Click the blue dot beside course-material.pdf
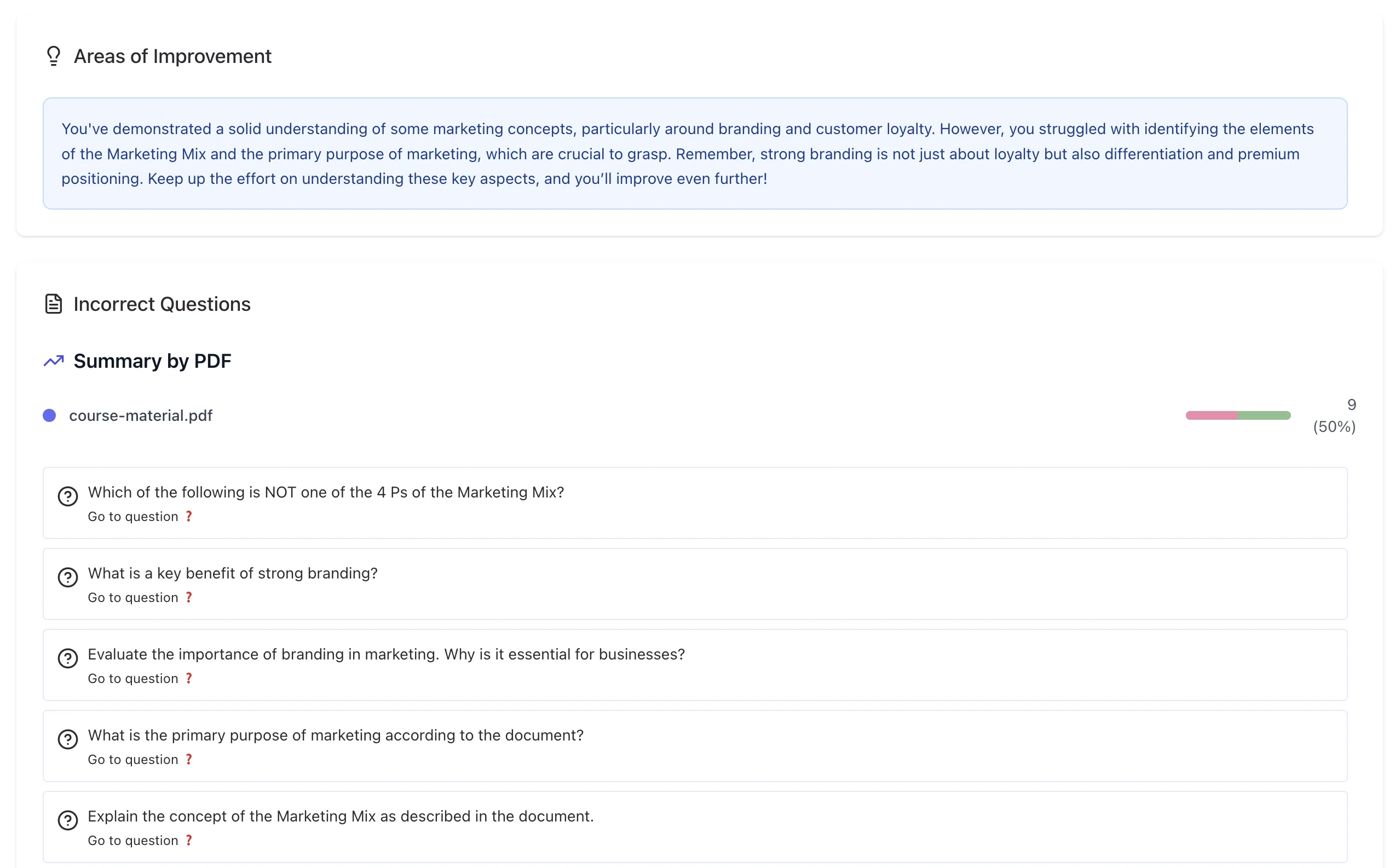 coord(49,415)
